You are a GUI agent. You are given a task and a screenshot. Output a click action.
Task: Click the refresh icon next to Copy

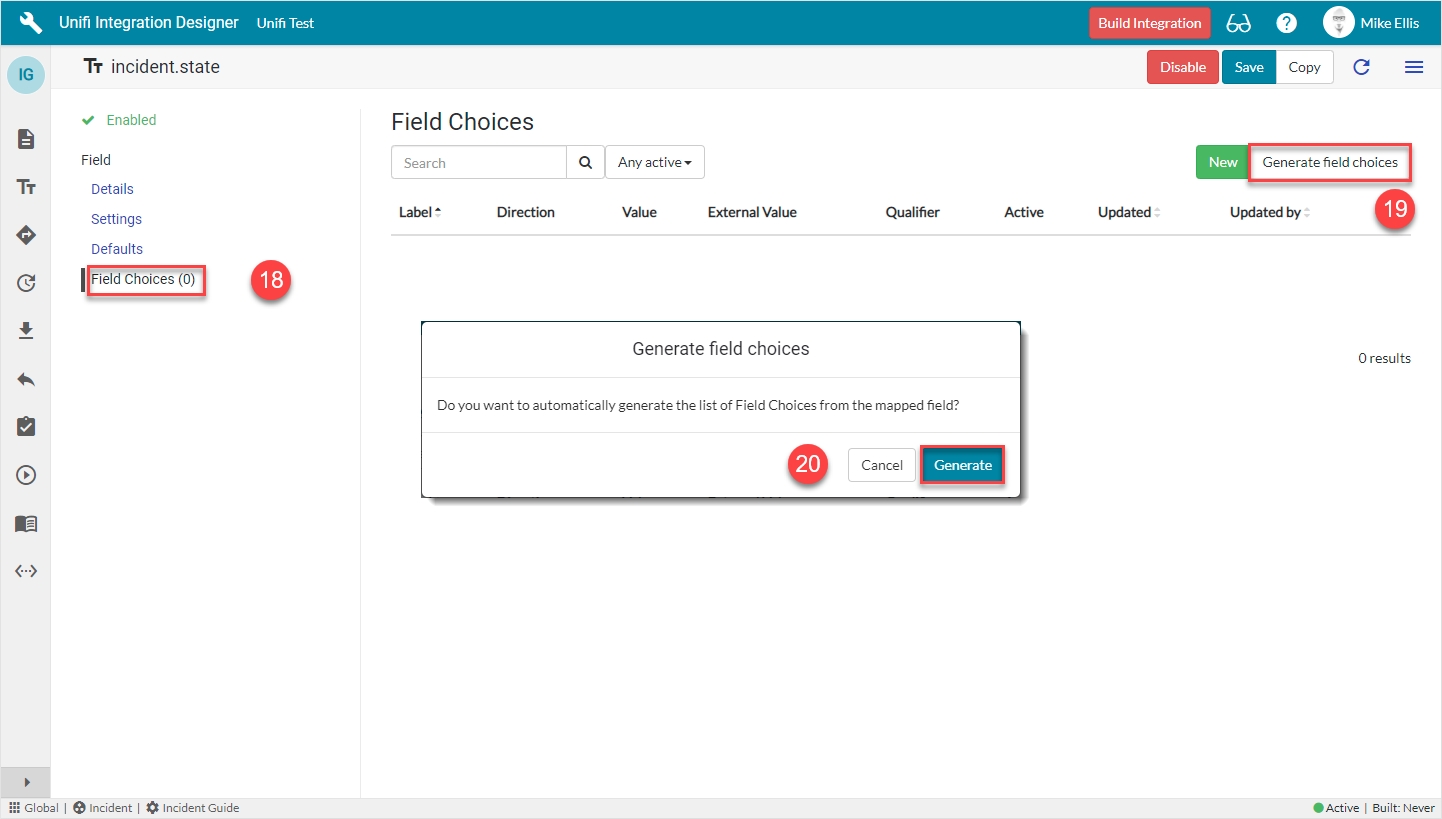click(1361, 67)
